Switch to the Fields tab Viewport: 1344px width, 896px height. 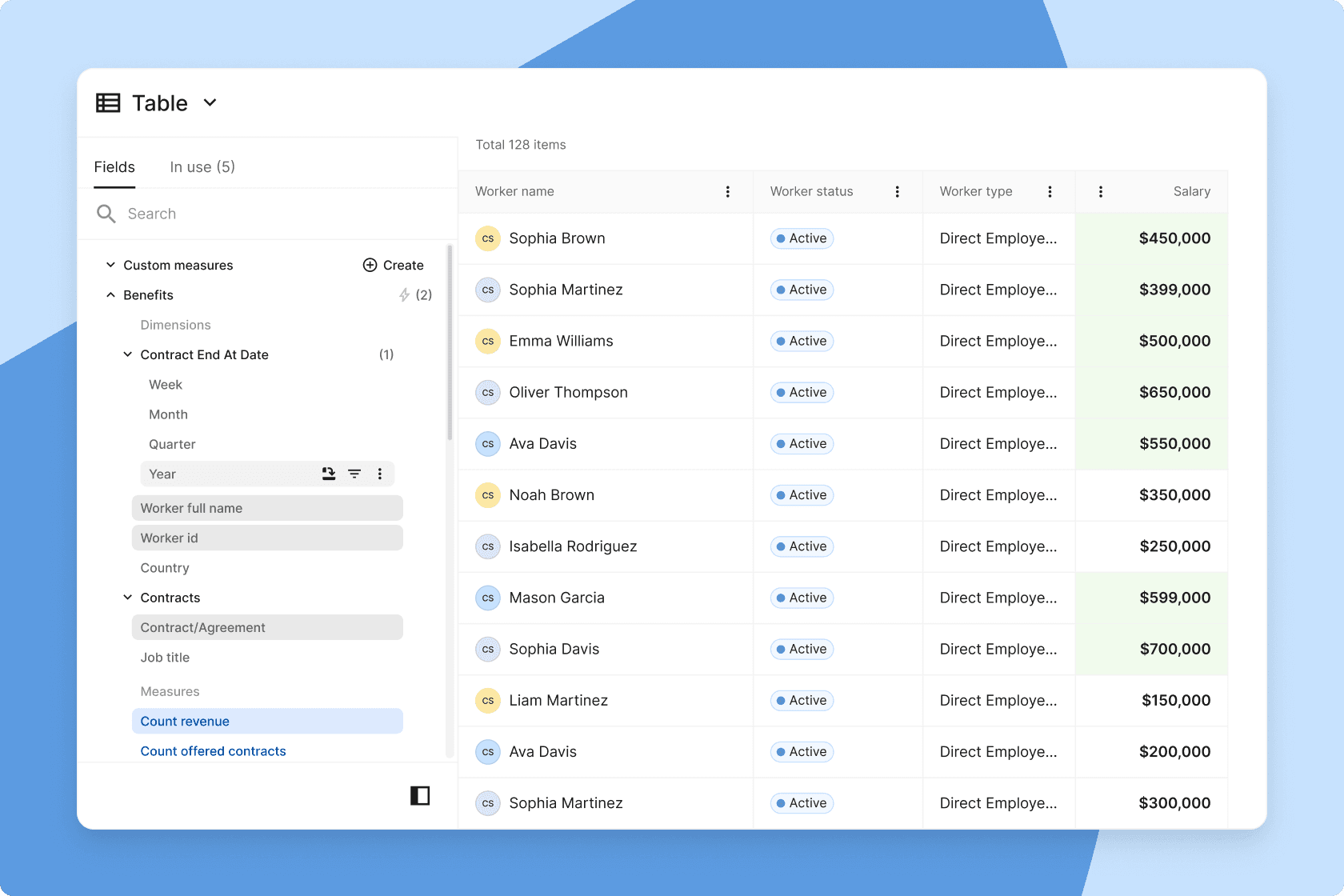[114, 166]
